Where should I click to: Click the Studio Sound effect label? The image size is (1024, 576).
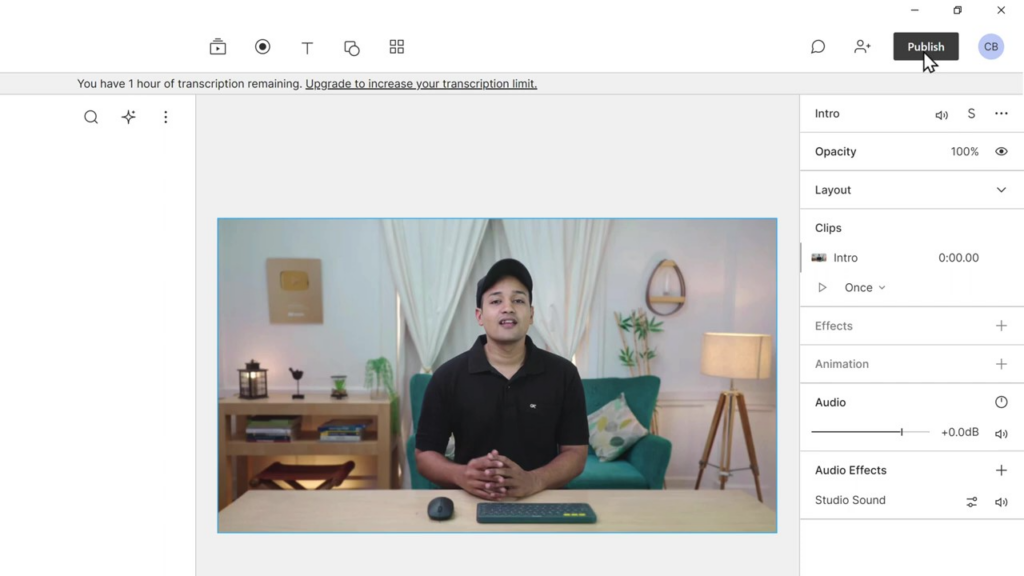click(x=850, y=500)
